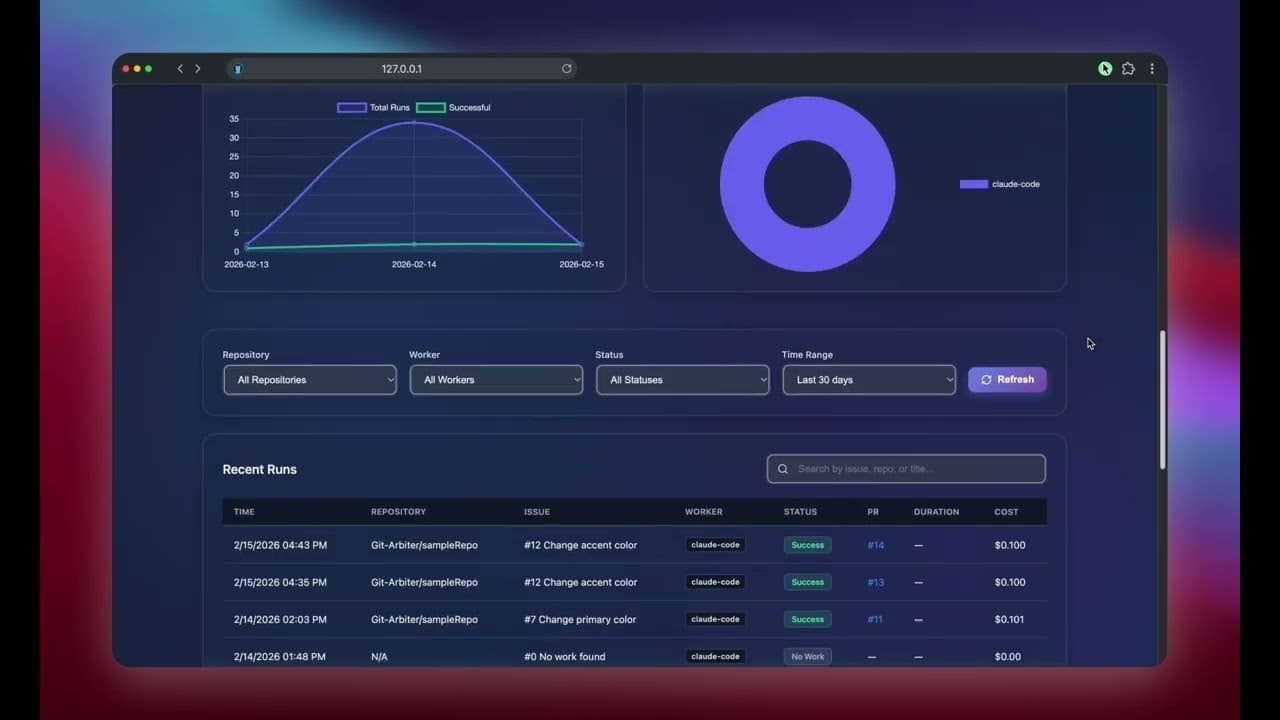Open the All Workers dropdown
This screenshot has width=1280, height=720.
(496, 379)
